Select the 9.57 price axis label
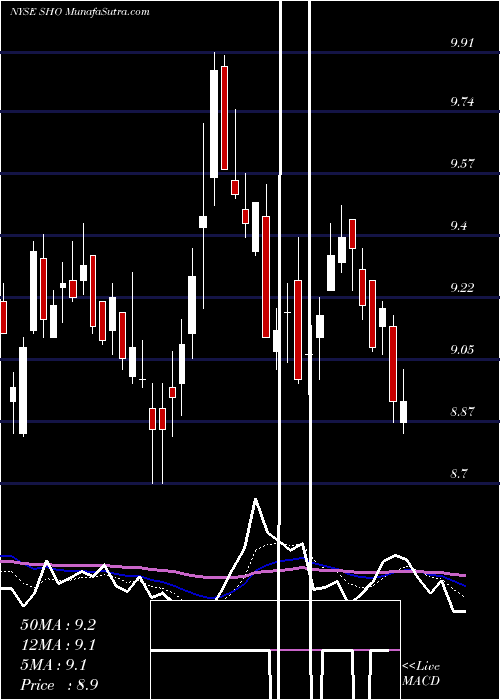 [x=462, y=164]
